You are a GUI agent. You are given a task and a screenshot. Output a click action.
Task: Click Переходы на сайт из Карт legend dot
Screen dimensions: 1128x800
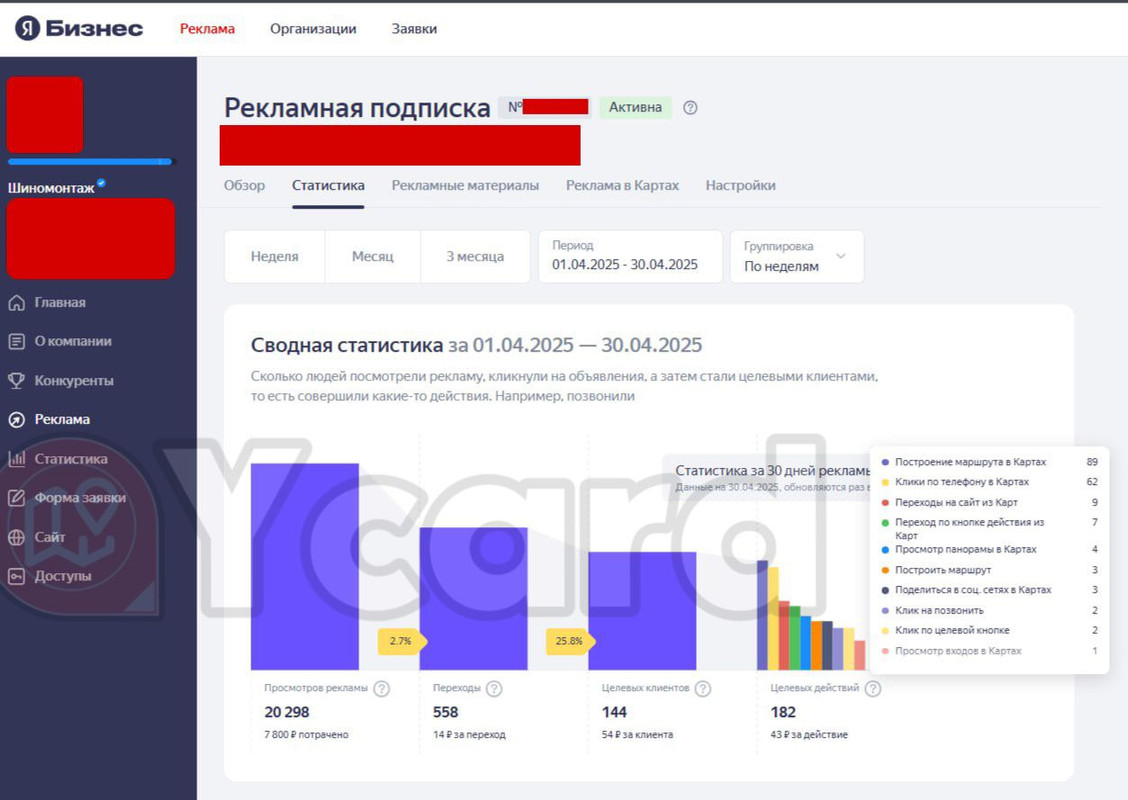point(886,503)
